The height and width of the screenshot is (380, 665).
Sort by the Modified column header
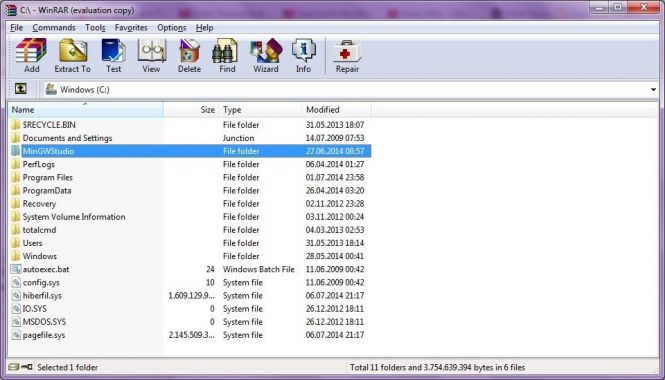pyautogui.click(x=337, y=110)
